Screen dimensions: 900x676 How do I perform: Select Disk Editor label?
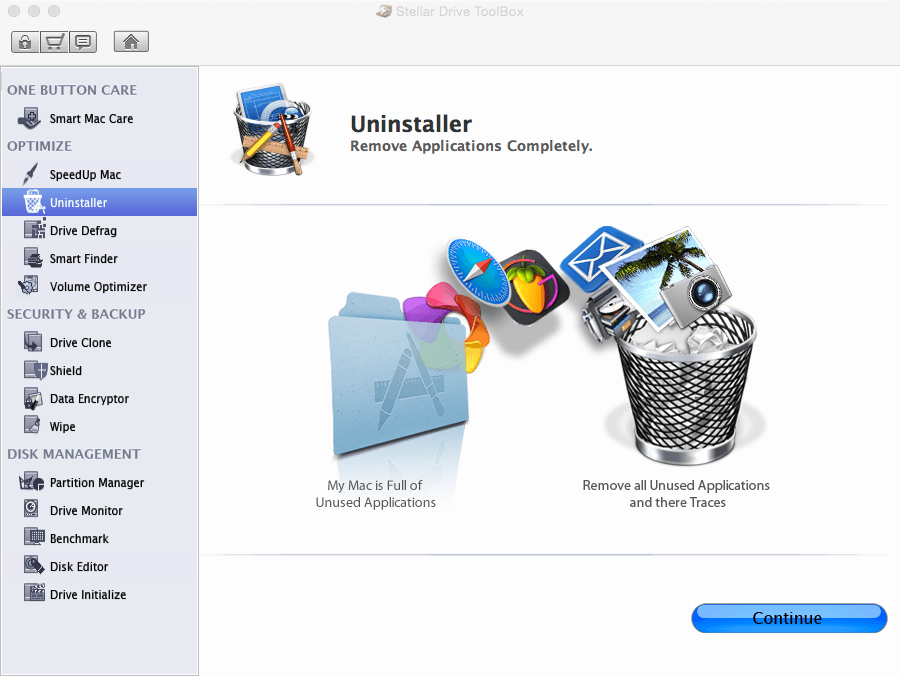tap(79, 567)
